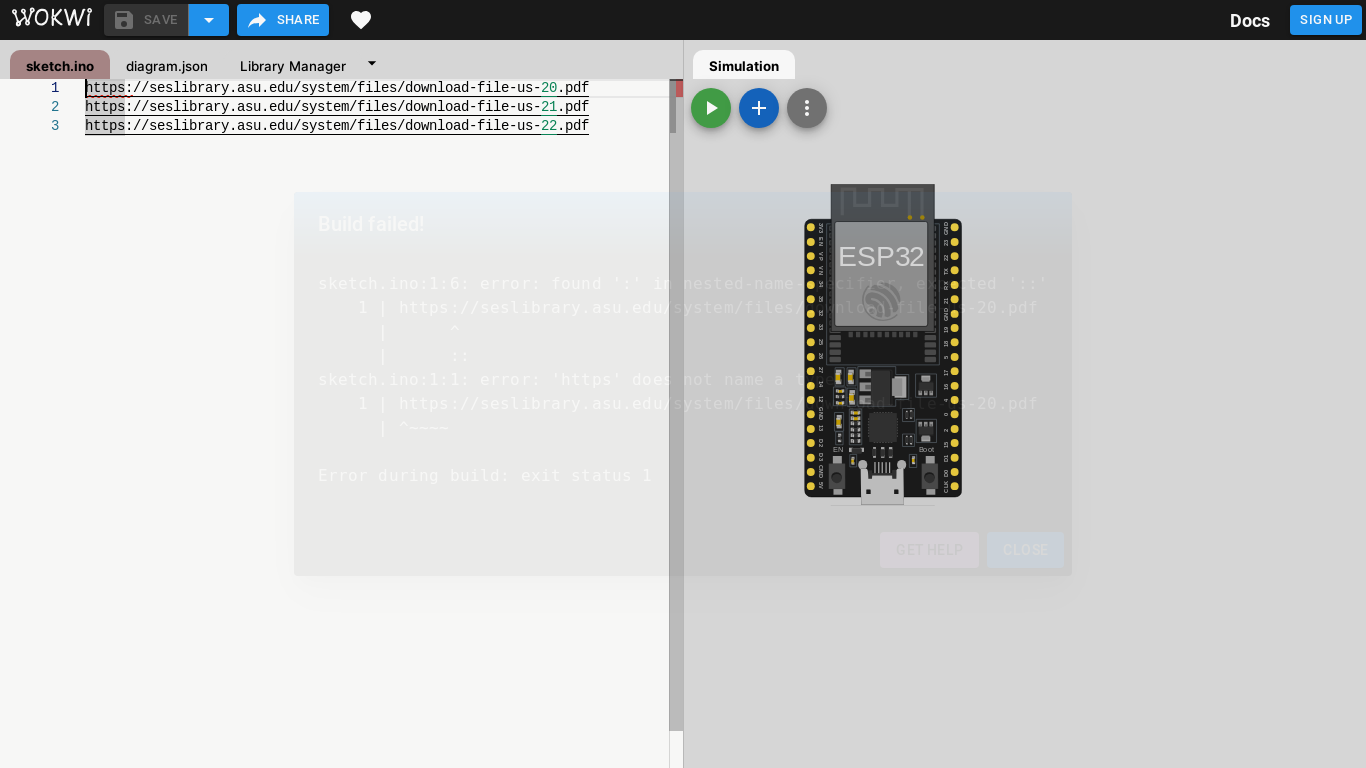This screenshot has width=1366, height=768.
Task: Click the Wokwi logo
Action: tap(52, 18)
